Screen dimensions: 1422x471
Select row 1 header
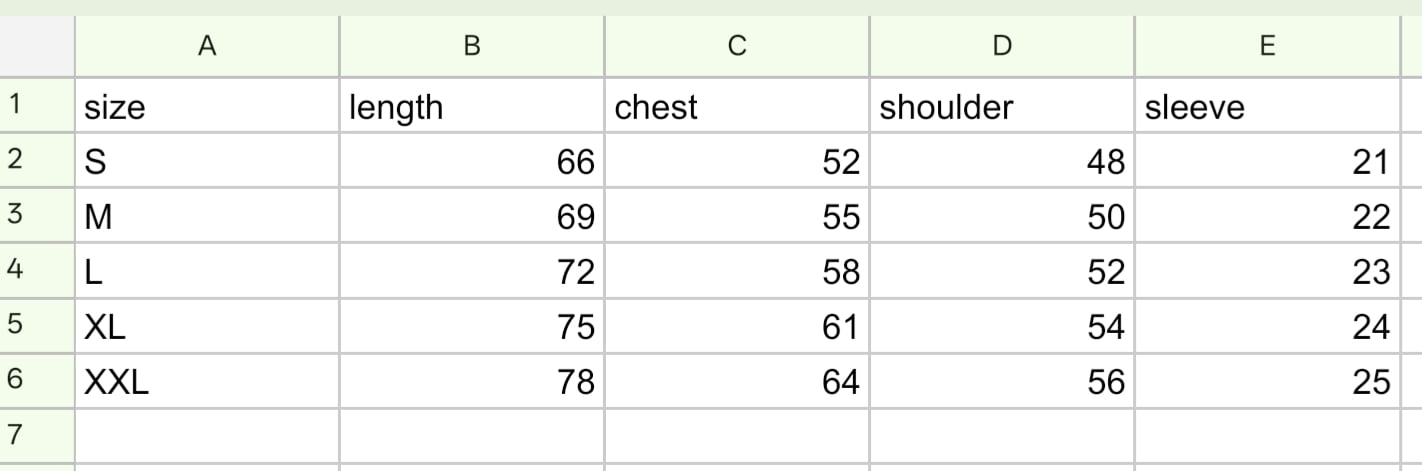click(x=37, y=105)
